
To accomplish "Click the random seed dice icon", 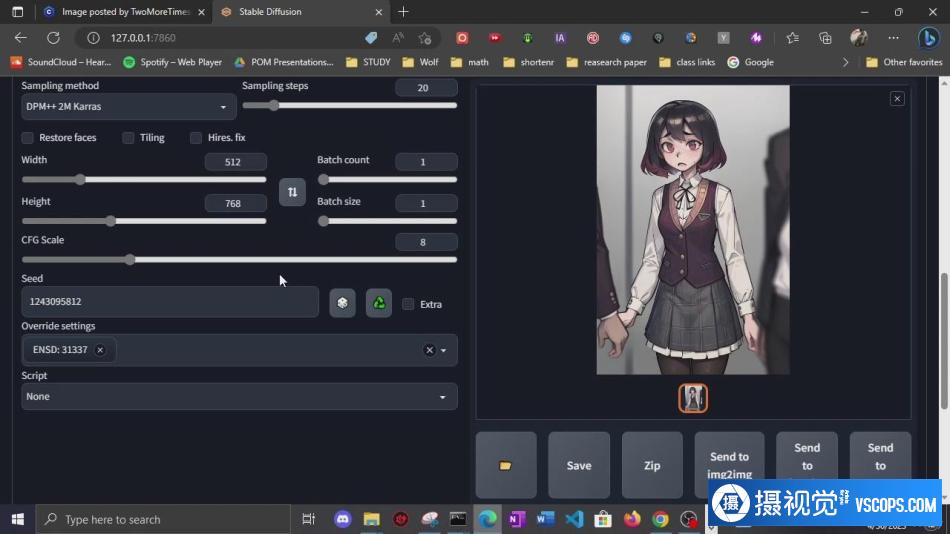I will tap(342, 303).
